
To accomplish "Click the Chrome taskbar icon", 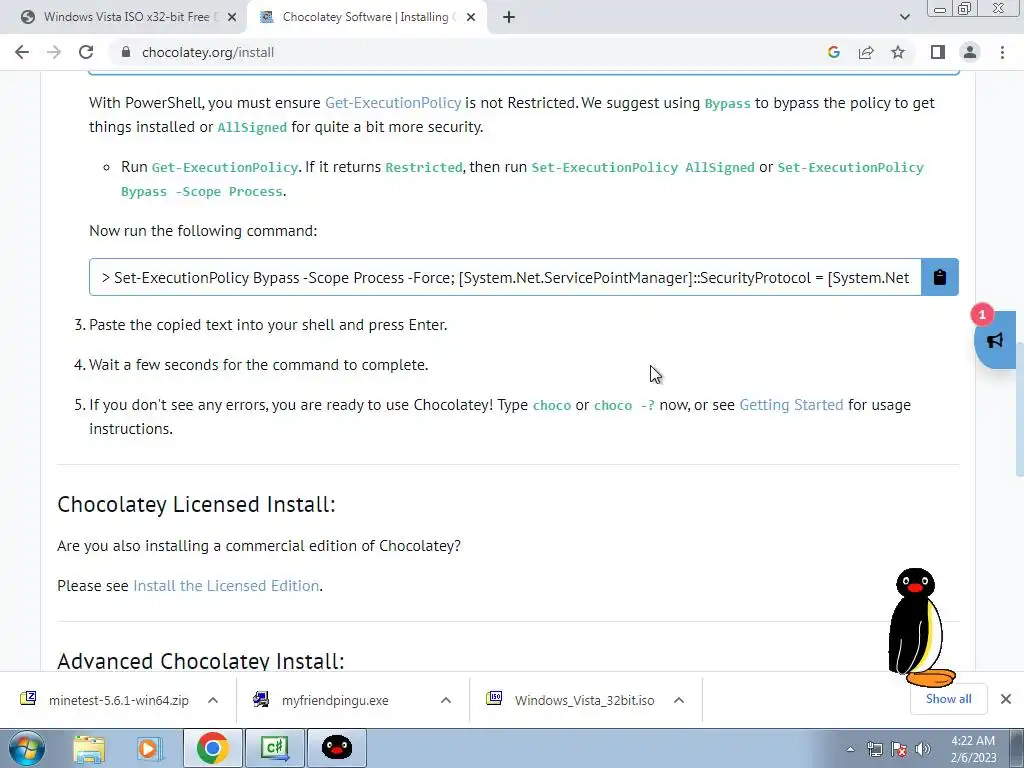I will tap(212, 748).
